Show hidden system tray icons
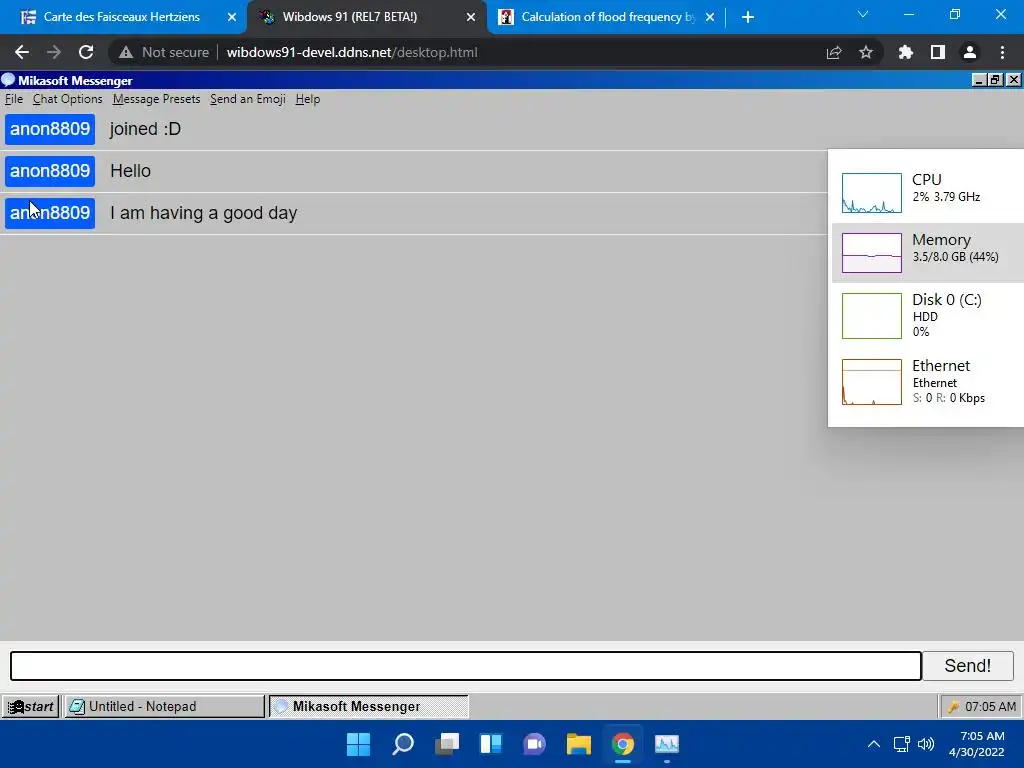Screen dimensions: 1024x768 click(874, 744)
